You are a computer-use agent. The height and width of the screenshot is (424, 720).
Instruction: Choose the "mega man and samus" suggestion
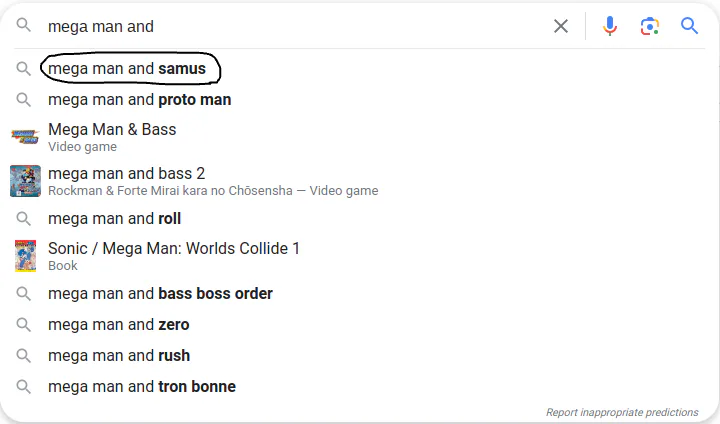tap(127, 69)
